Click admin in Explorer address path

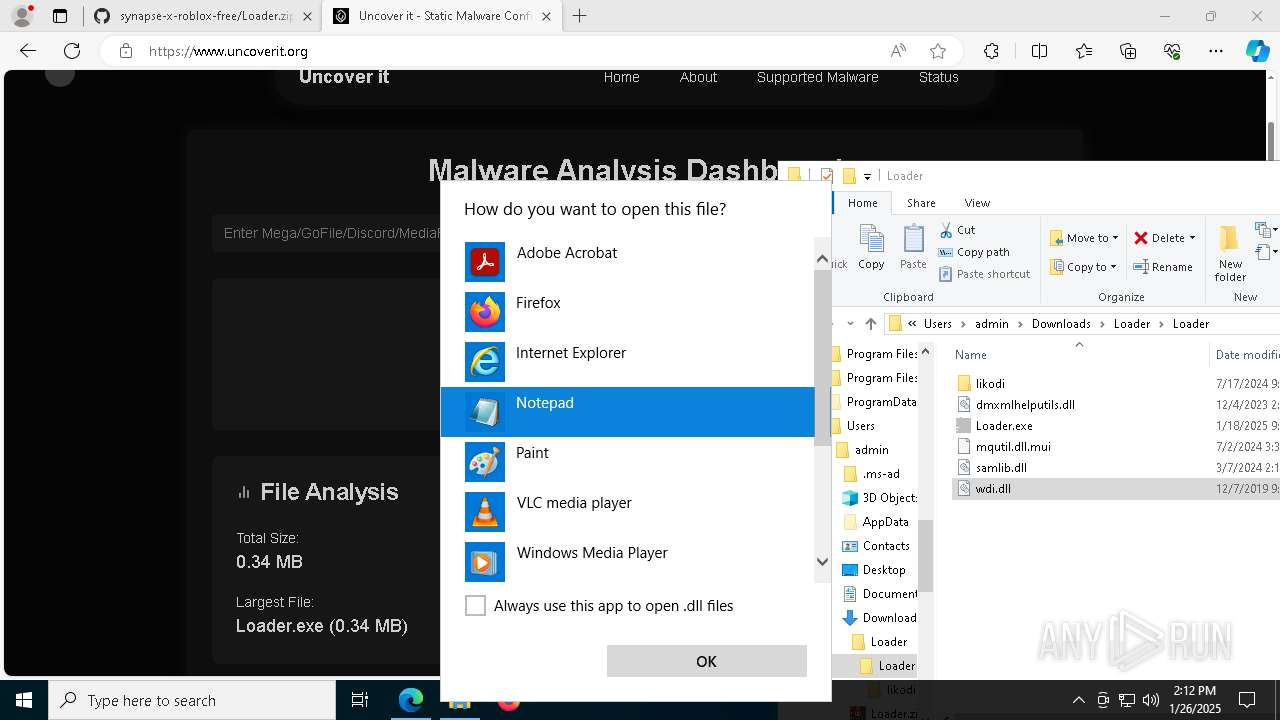coord(992,324)
